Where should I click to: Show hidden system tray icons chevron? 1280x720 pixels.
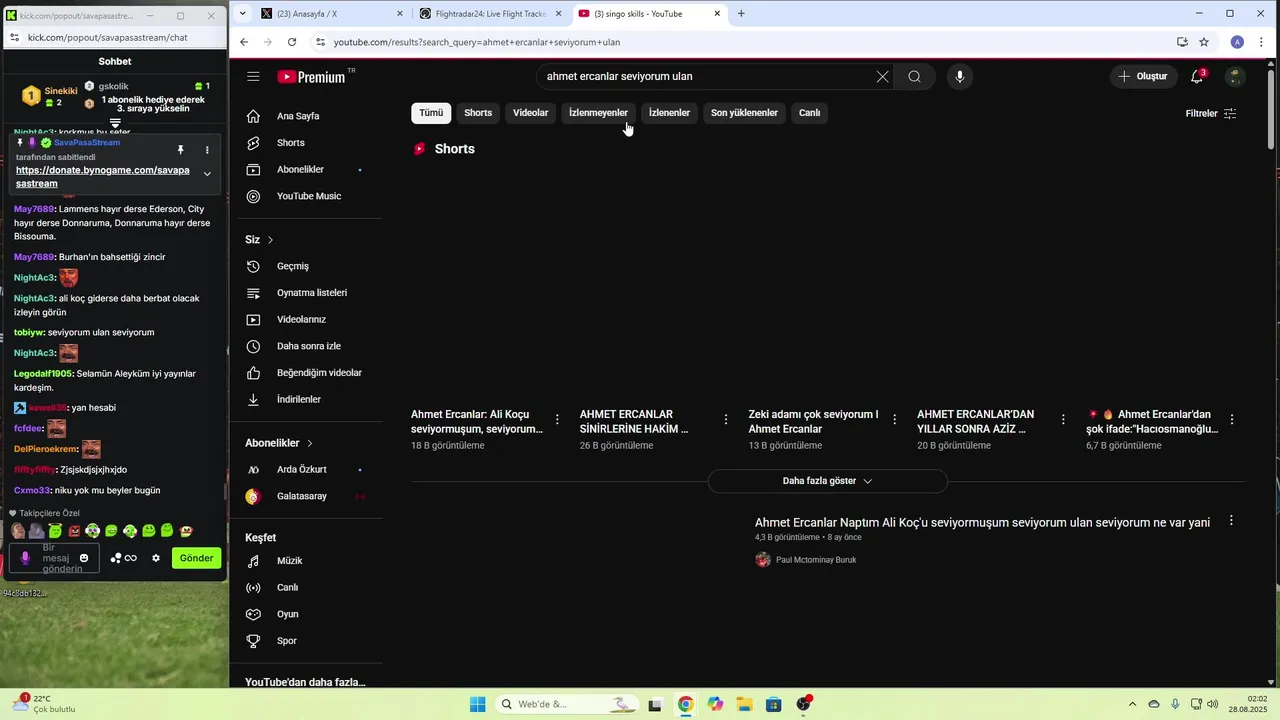click(x=1132, y=704)
